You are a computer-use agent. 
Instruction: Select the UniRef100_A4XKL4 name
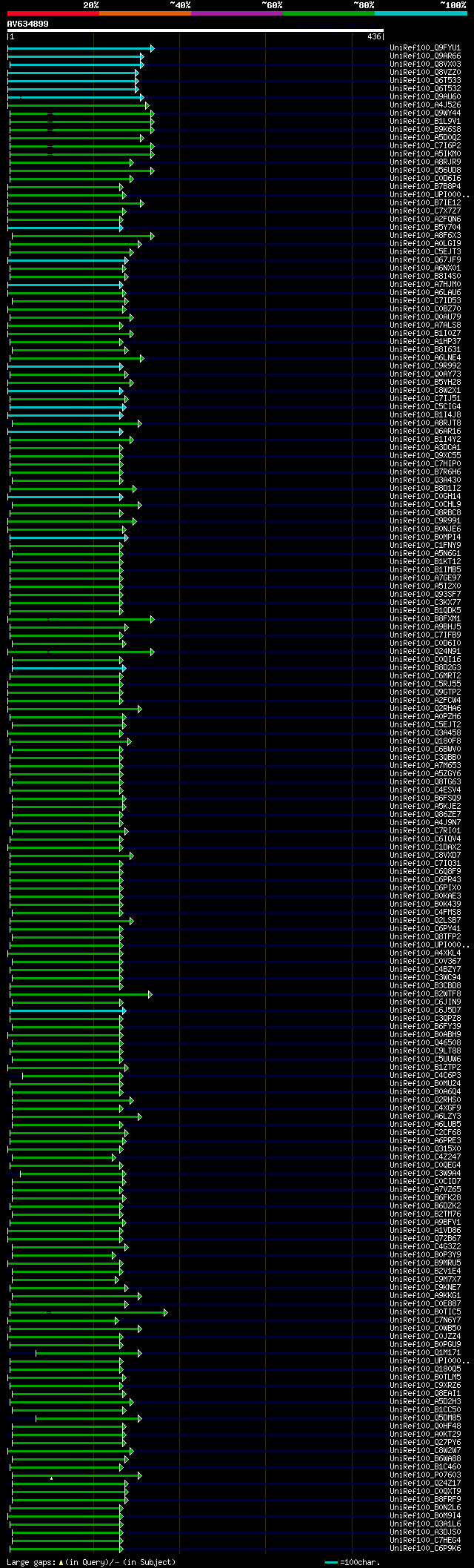425,953
